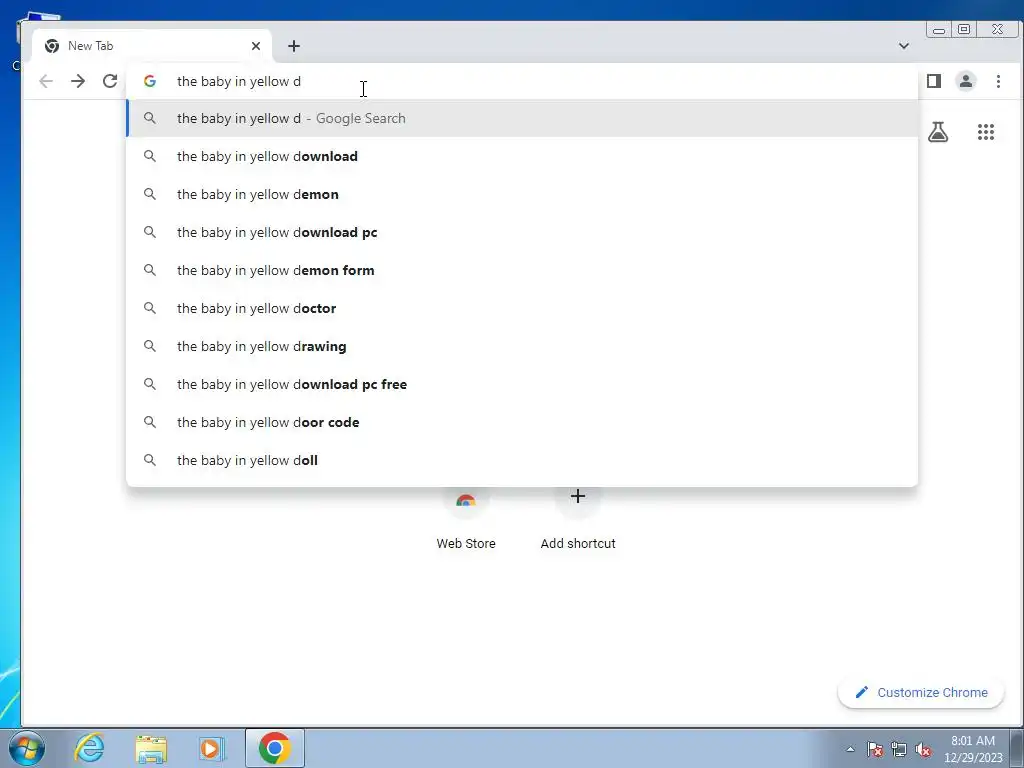
Task: Open a new tab with plus button
Action: [x=294, y=46]
